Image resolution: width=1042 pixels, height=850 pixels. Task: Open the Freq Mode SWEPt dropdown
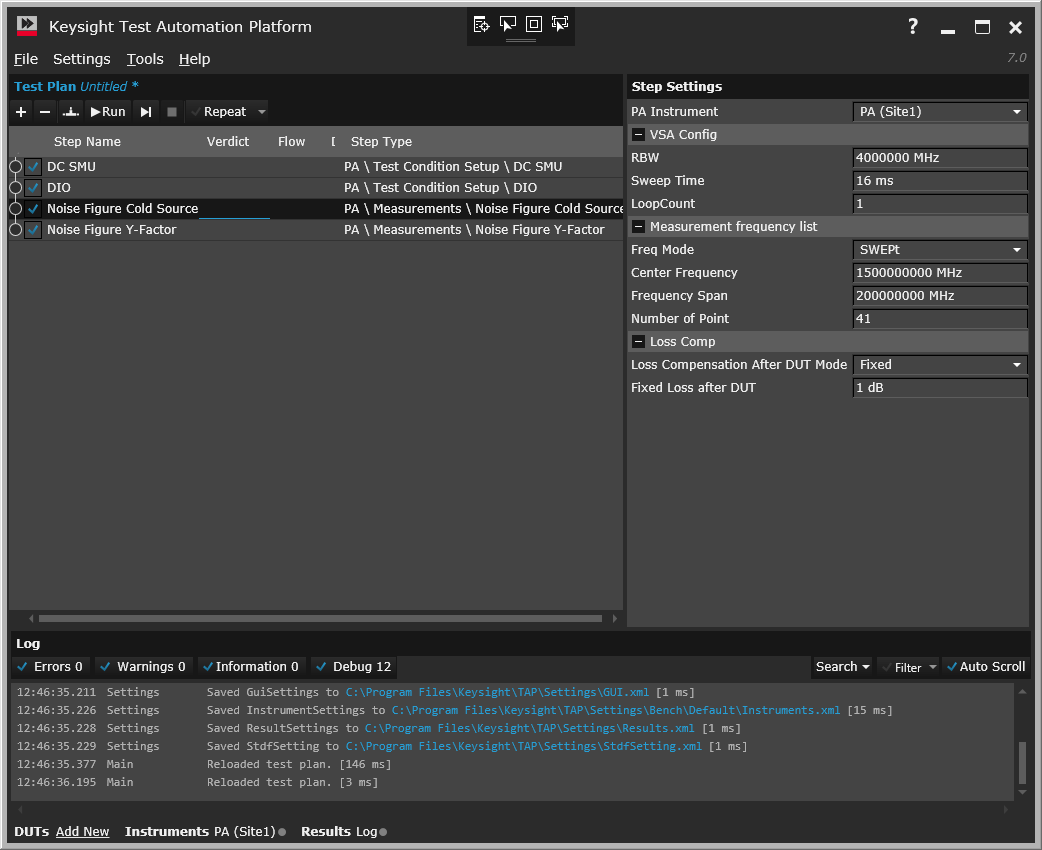pyautogui.click(x=940, y=250)
